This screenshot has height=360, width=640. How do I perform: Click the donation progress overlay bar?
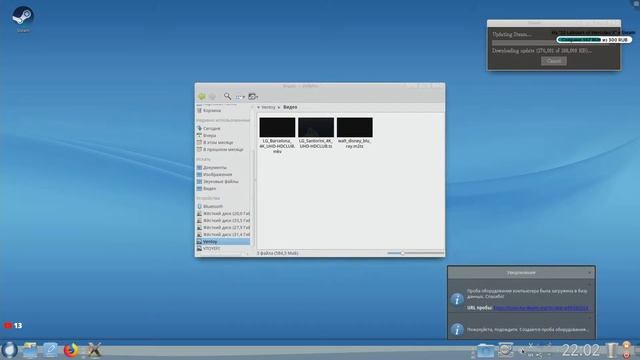pyautogui.click(x=594, y=40)
